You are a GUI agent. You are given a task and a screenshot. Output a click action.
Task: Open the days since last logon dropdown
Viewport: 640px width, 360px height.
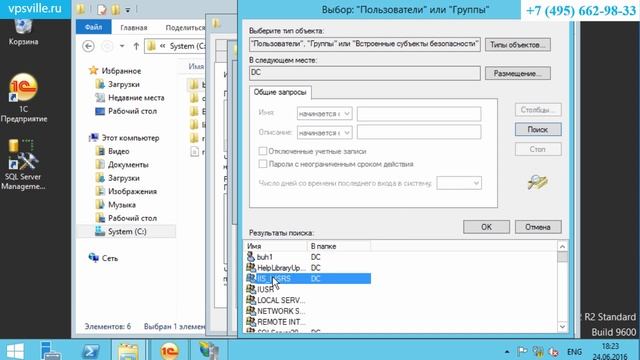click(x=459, y=183)
